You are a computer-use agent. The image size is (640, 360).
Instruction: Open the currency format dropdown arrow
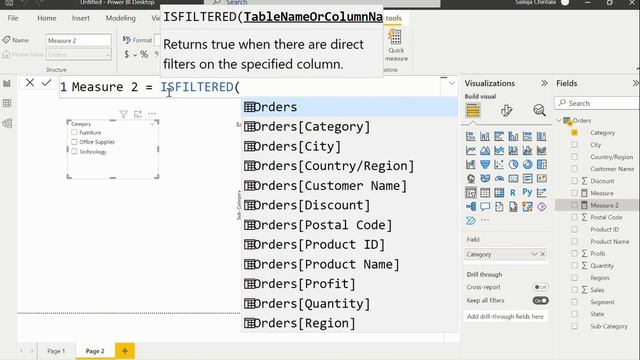(135, 55)
